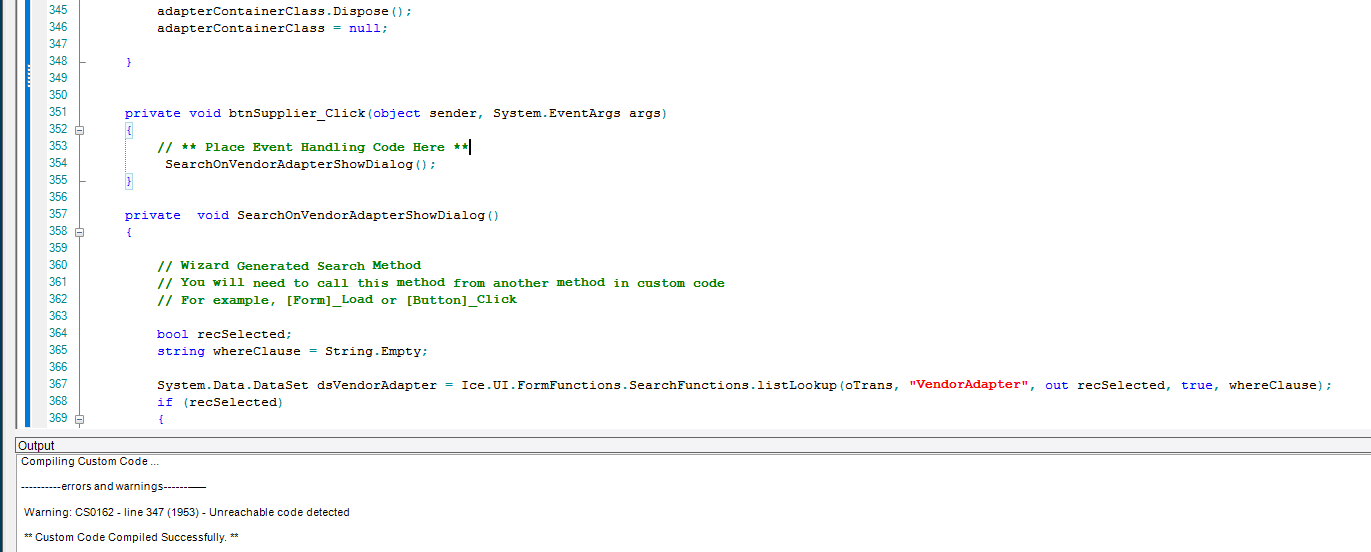This screenshot has width=1371, height=552.
Task: Click 'listLookup' in the SearchFunctions call
Action: pyautogui.click(x=797, y=385)
